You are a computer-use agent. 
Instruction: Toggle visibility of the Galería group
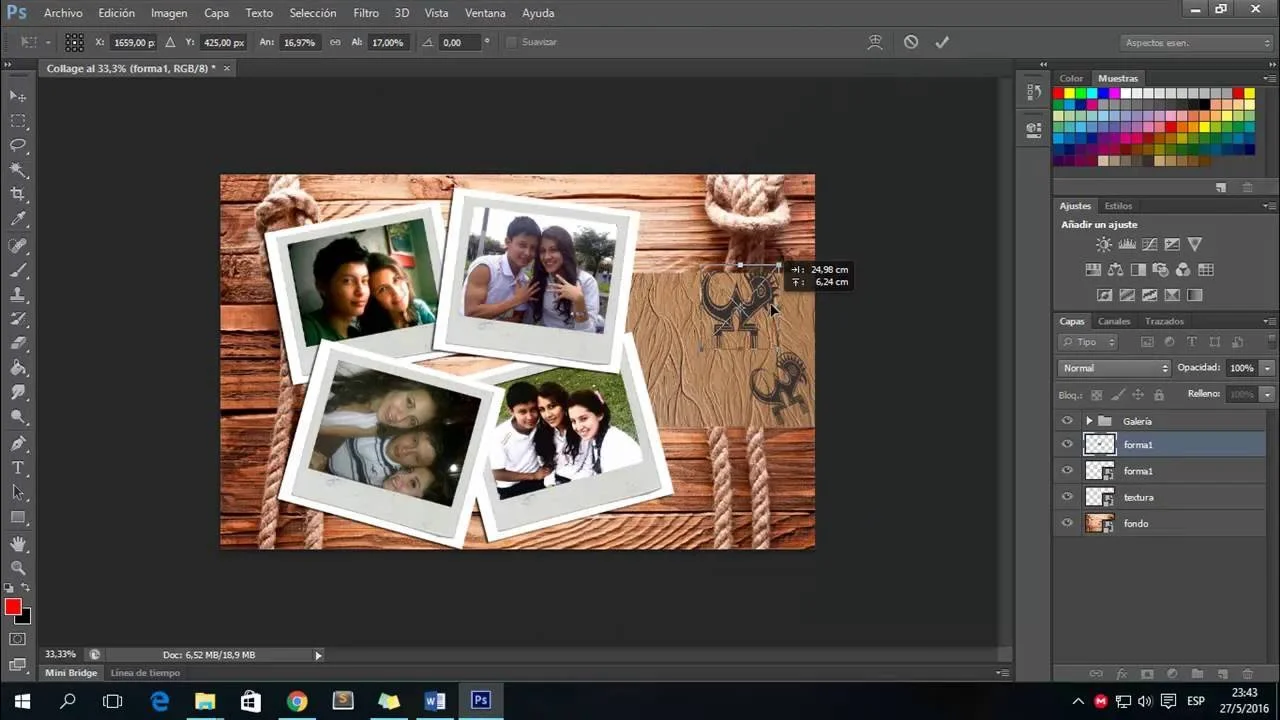click(x=1067, y=421)
